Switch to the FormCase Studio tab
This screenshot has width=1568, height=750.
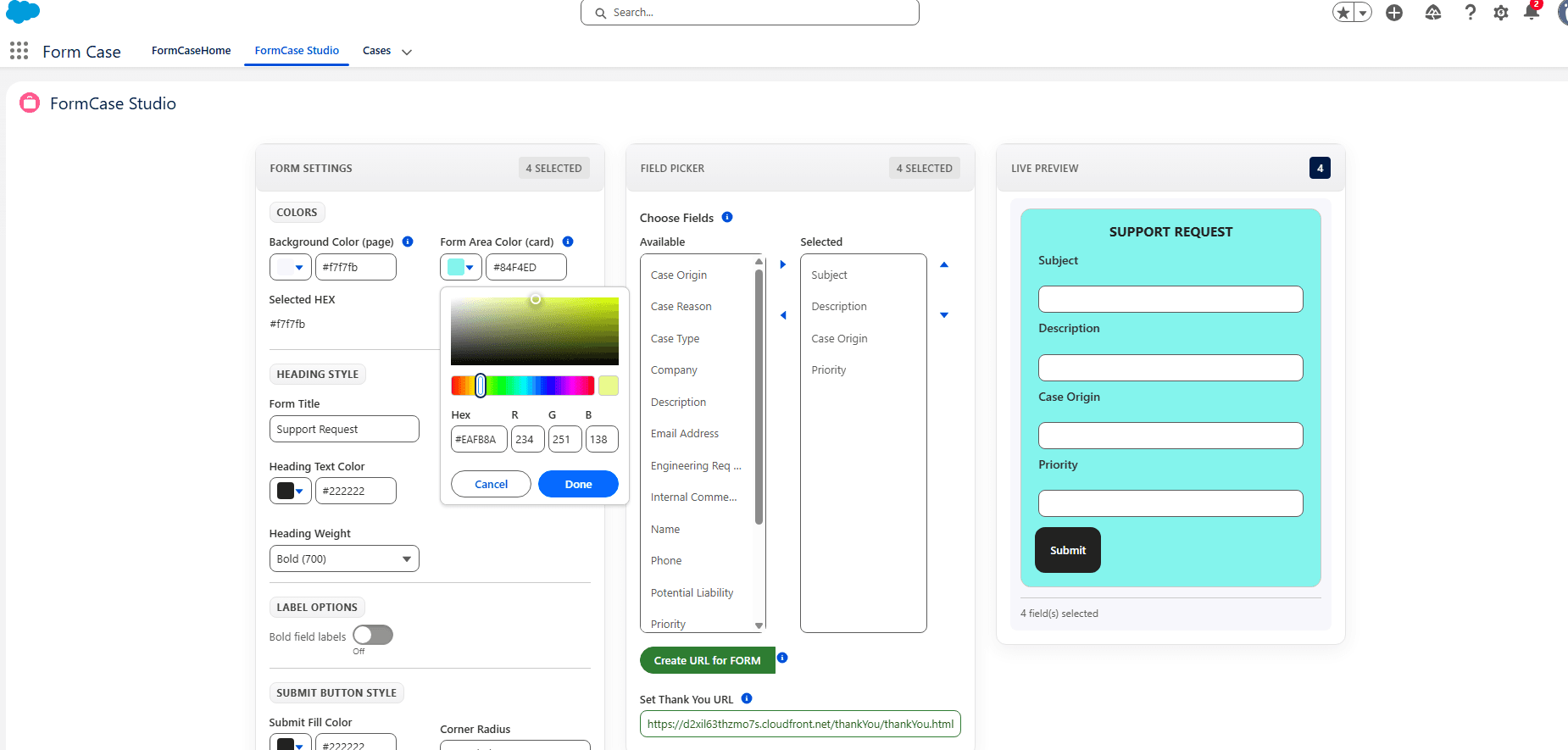coord(297,51)
